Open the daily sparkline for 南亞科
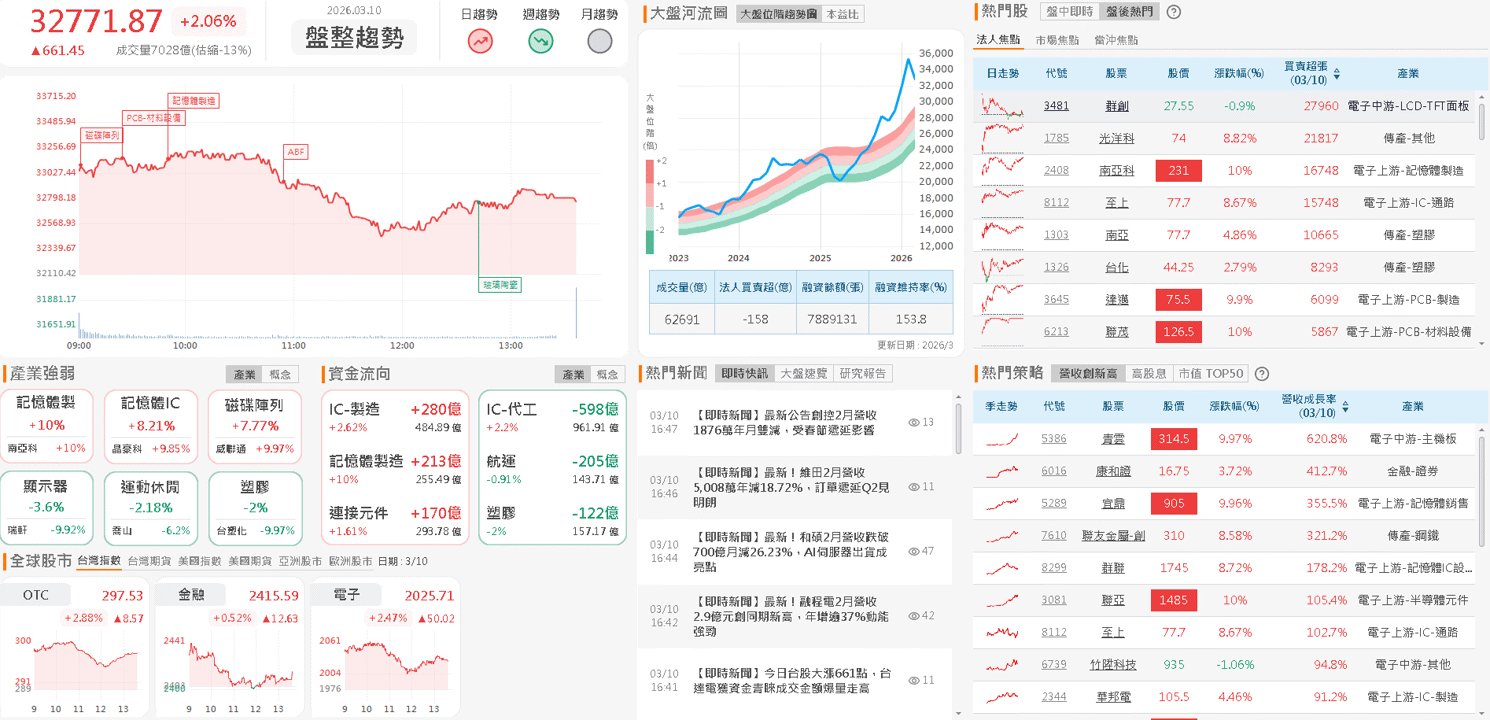Screen dimensions: 1490x720 [x=1003, y=170]
